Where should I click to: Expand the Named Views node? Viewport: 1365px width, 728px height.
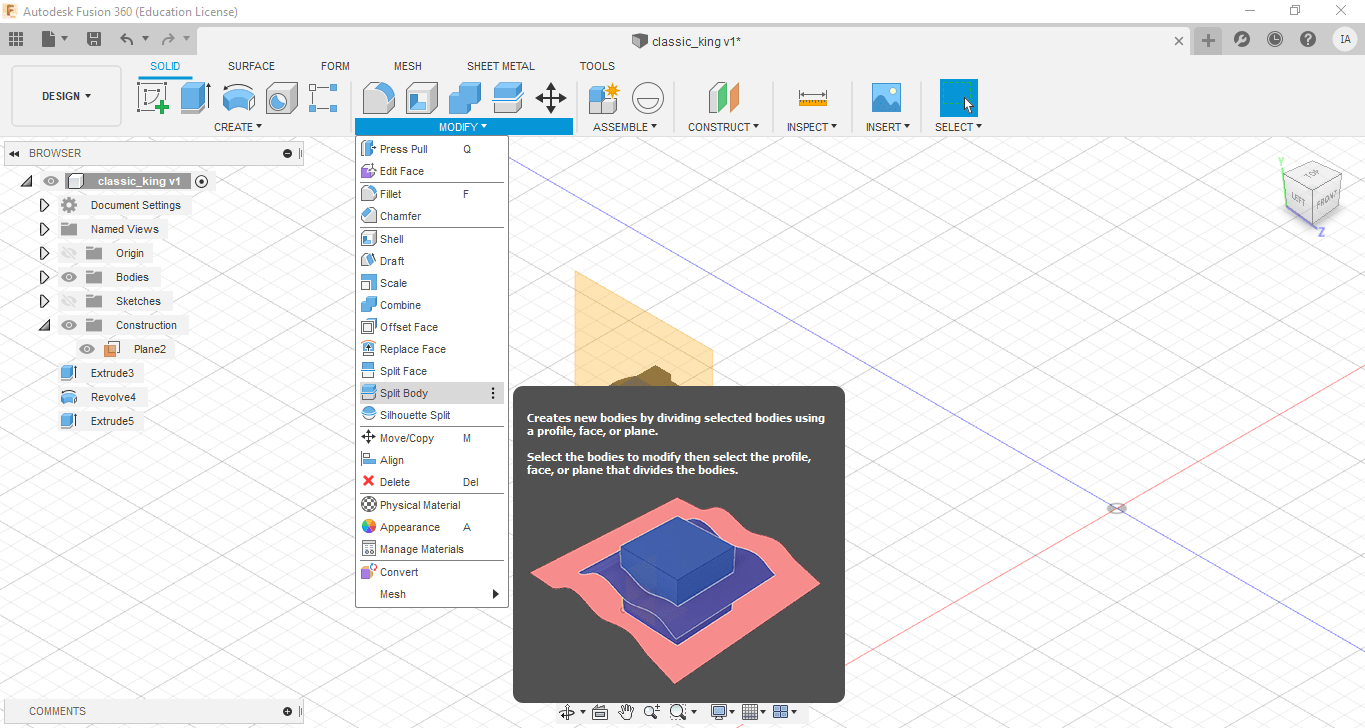[44, 229]
